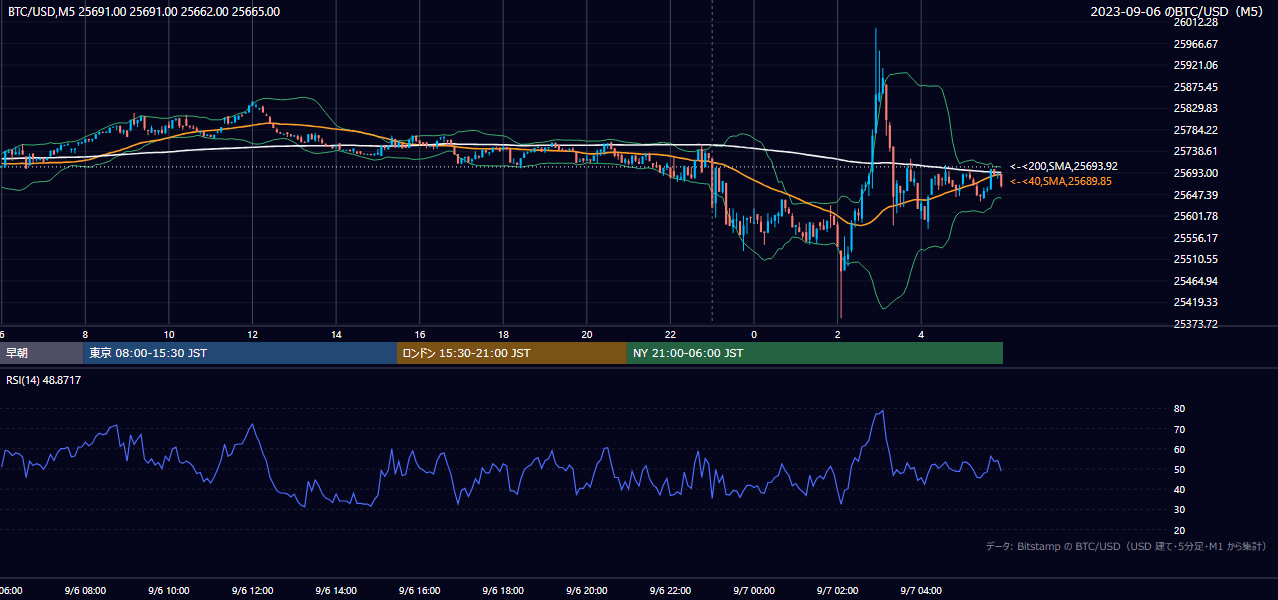Click the 40,SMA,25689.85 label
Image resolution: width=1278 pixels, height=600 pixels.
tap(1061, 181)
